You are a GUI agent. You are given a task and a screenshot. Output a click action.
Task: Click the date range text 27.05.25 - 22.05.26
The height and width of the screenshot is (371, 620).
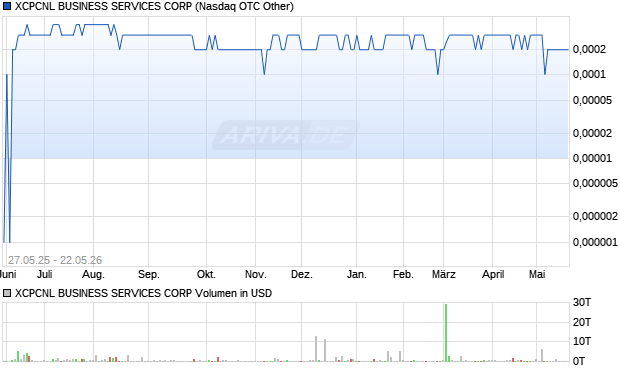pyautogui.click(x=55, y=260)
